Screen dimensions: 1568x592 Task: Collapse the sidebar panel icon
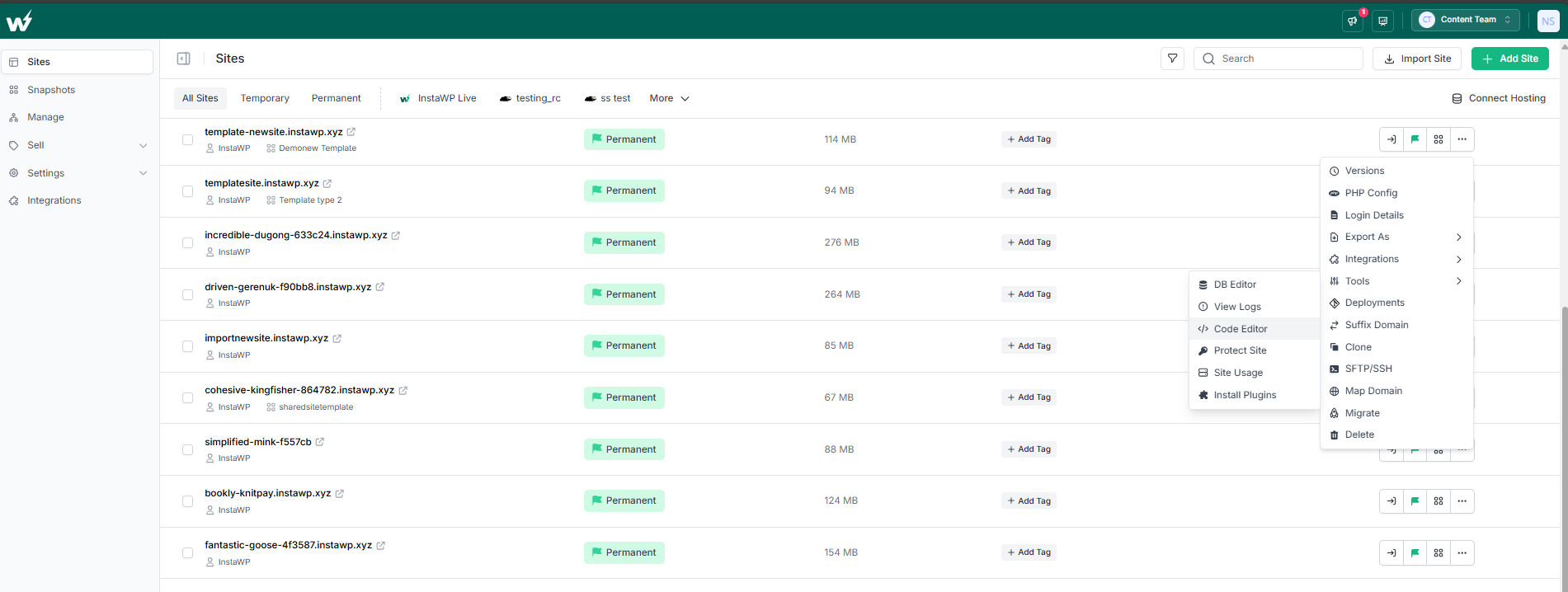pyautogui.click(x=184, y=59)
